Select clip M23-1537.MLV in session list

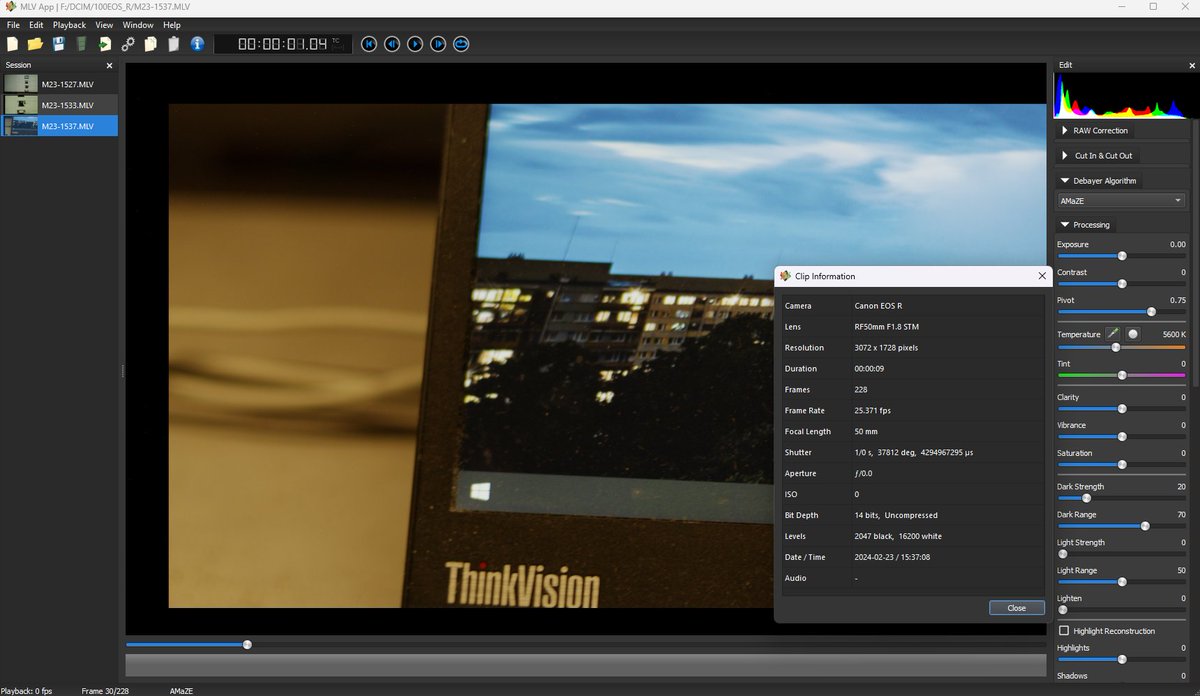59,126
